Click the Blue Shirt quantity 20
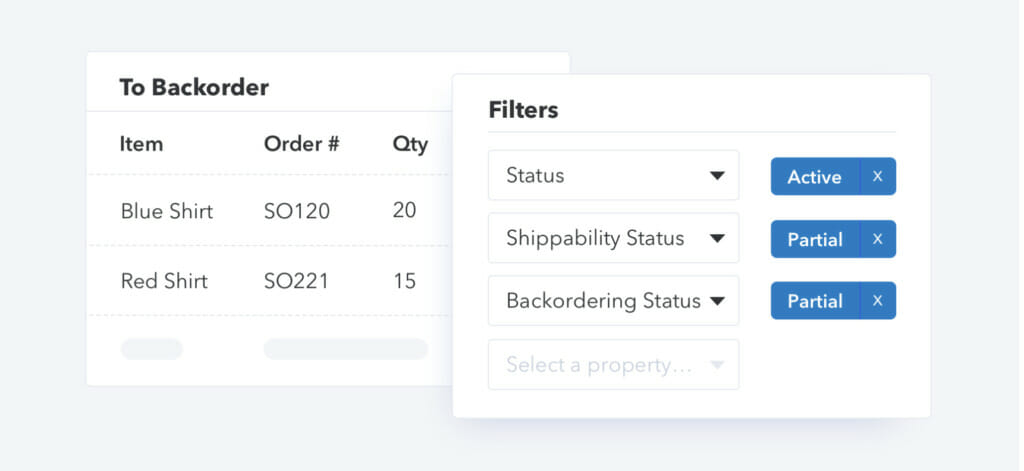Viewport: 1024px width, 471px height. coord(404,211)
